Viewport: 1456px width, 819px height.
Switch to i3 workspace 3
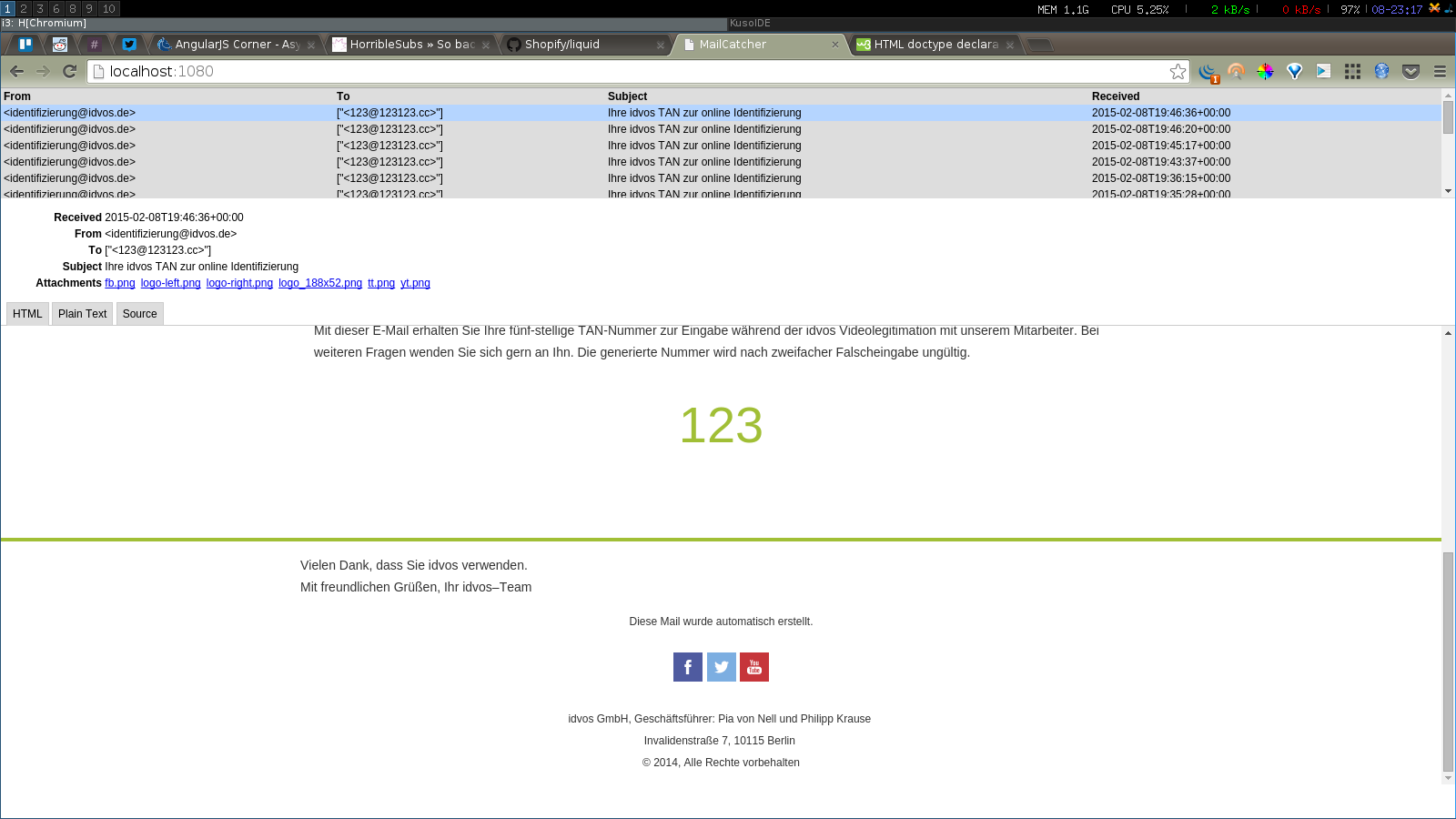pyautogui.click(x=40, y=8)
